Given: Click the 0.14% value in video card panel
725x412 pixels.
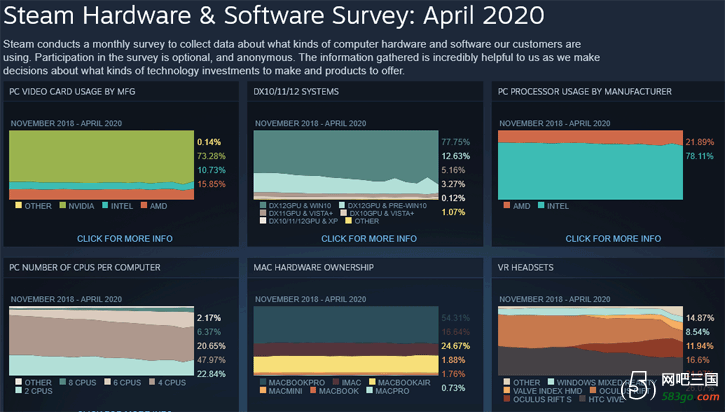Looking at the screenshot, I should pos(209,142).
